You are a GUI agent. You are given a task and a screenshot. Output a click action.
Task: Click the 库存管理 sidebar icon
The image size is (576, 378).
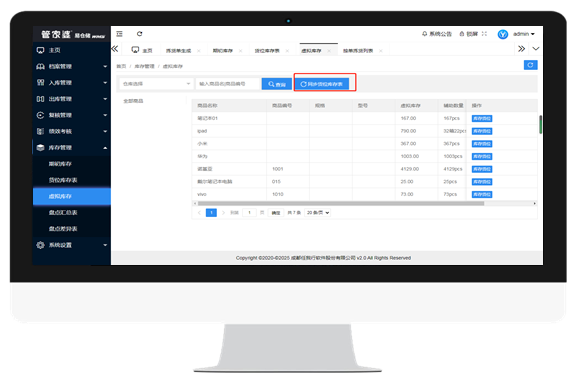coord(40,147)
